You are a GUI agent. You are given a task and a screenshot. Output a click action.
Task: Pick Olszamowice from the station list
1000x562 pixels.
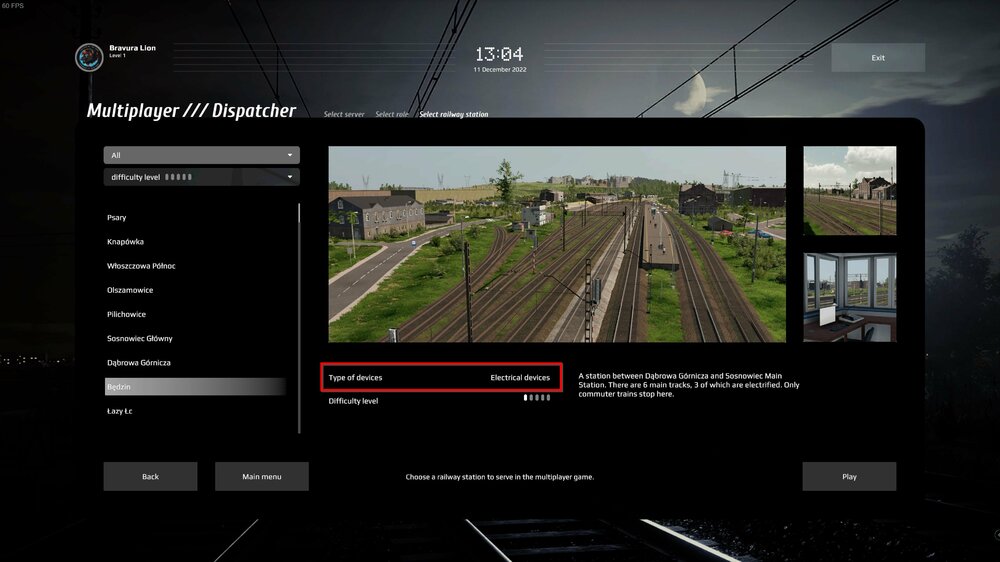coord(130,290)
